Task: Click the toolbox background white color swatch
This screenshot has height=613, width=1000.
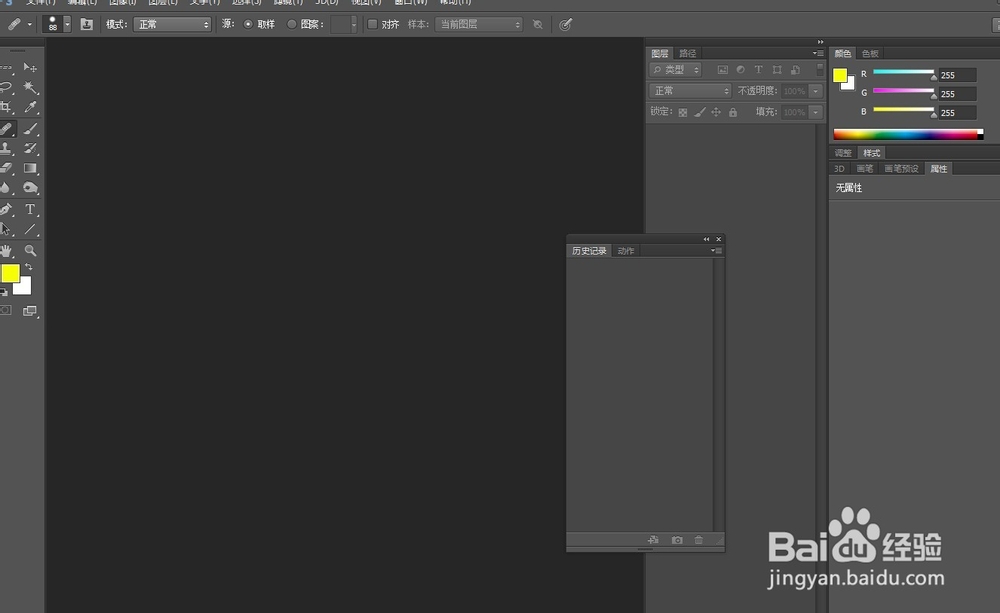Action: coord(24,287)
